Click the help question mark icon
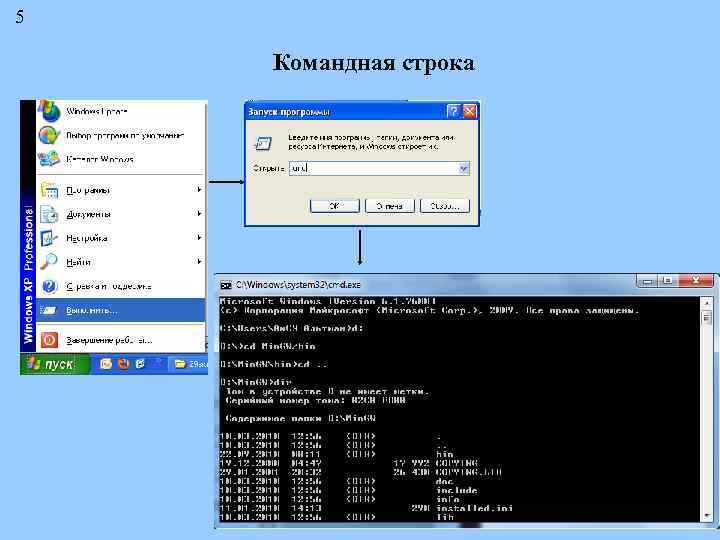 [49, 286]
